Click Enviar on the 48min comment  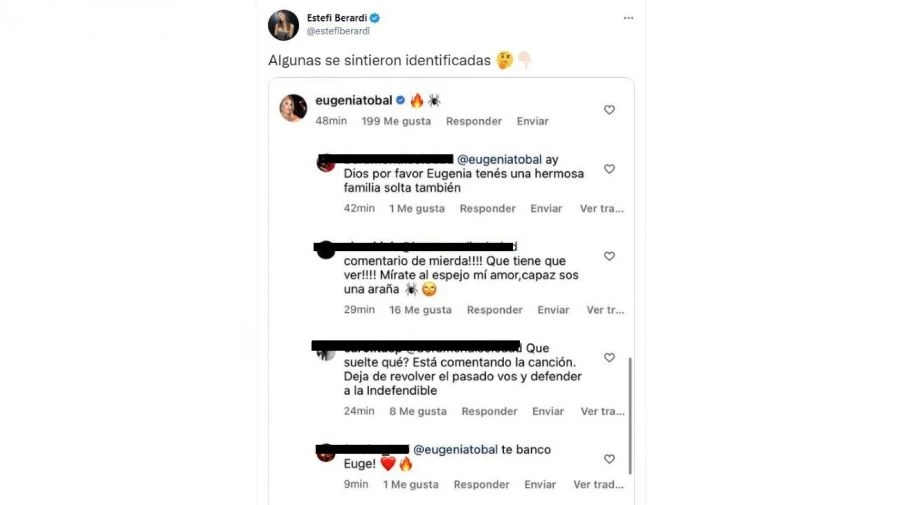(533, 121)
